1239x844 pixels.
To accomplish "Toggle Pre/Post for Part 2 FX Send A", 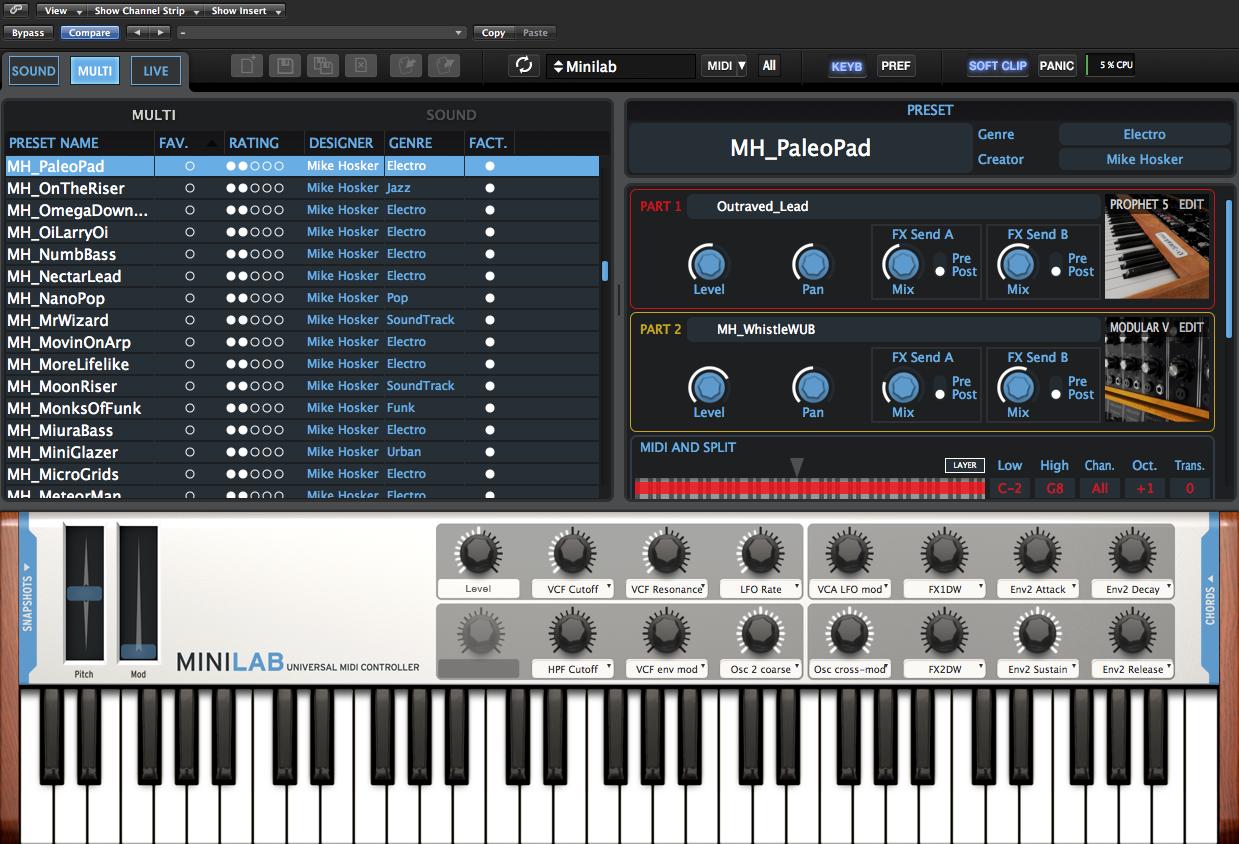I will coord(940,388).
